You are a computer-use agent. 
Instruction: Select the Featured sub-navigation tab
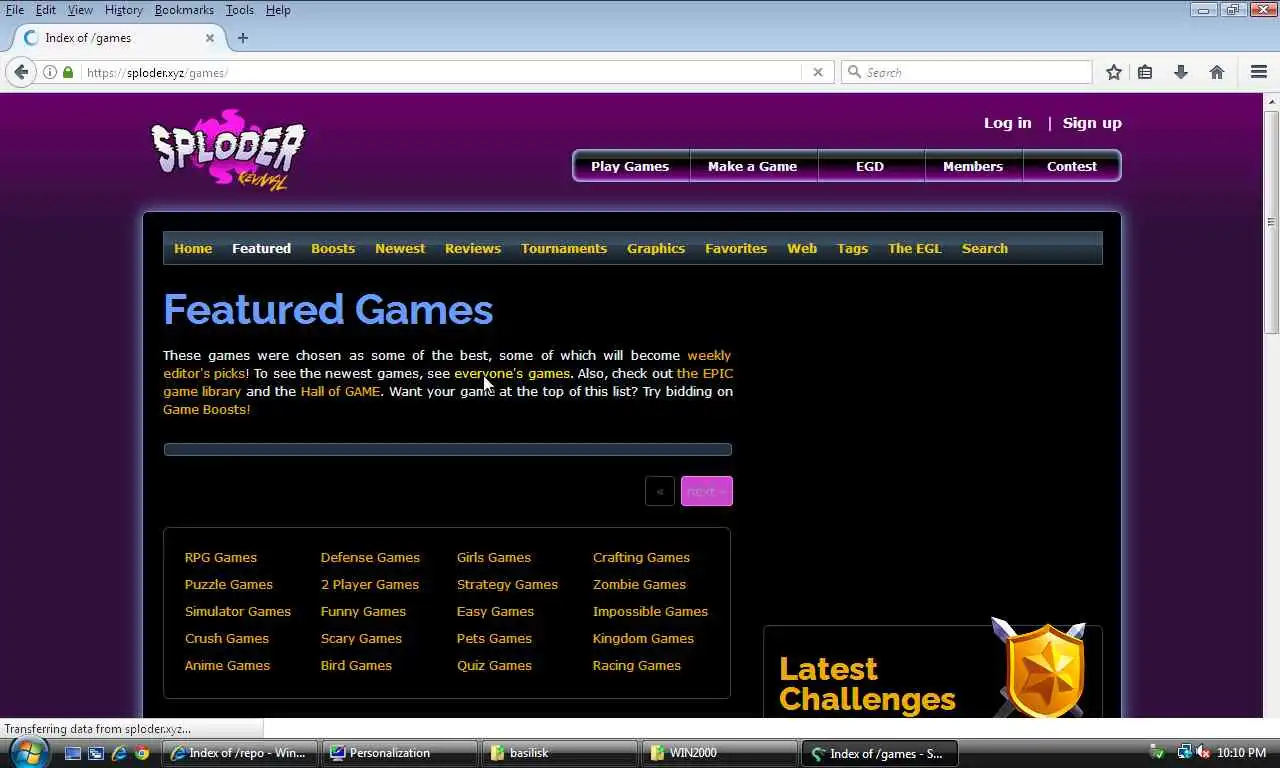tap(261, 248)
